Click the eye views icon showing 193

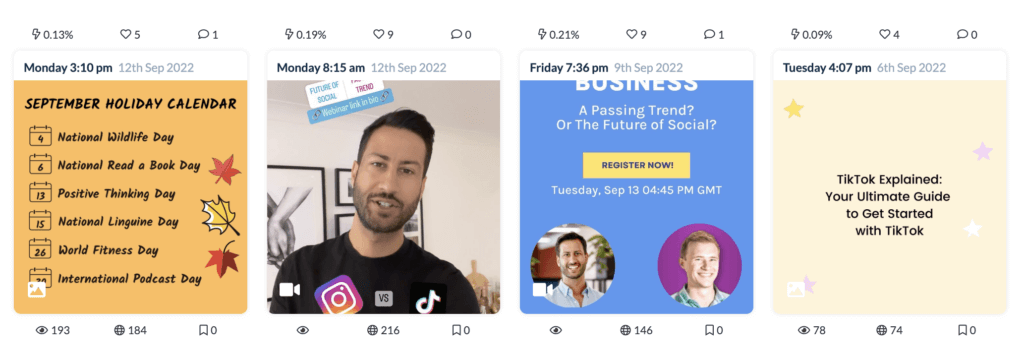[x=42, y=331]
